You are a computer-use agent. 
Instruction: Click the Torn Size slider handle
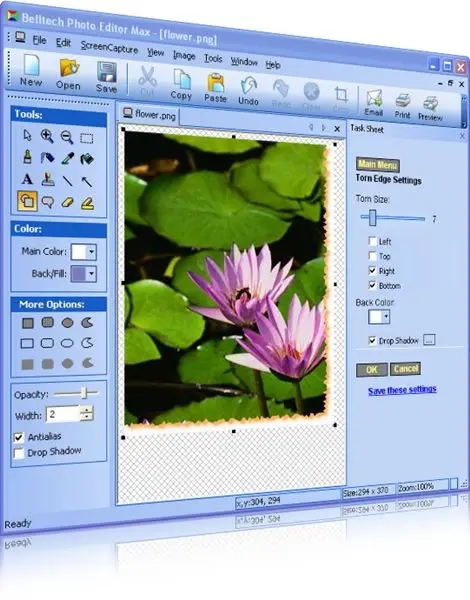coord(373,217)
